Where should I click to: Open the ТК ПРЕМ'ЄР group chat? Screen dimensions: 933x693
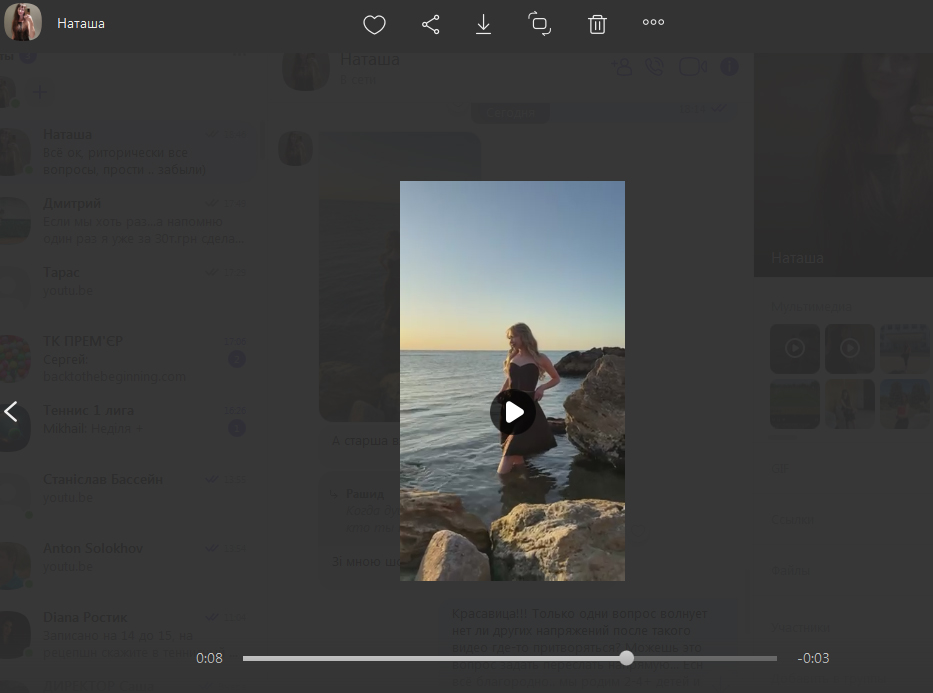click(x=128, y=359)
